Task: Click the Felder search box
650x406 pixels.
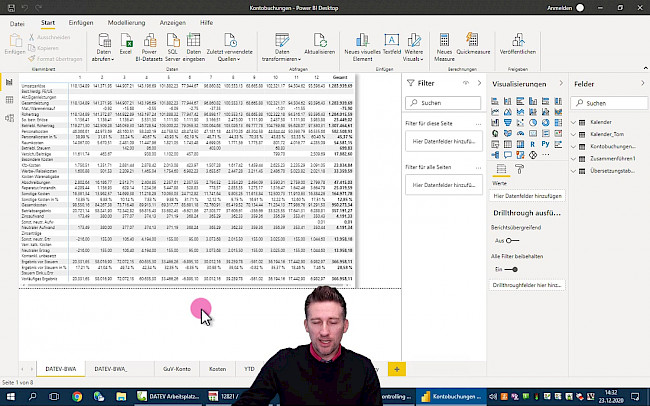Action: (610, 103)
